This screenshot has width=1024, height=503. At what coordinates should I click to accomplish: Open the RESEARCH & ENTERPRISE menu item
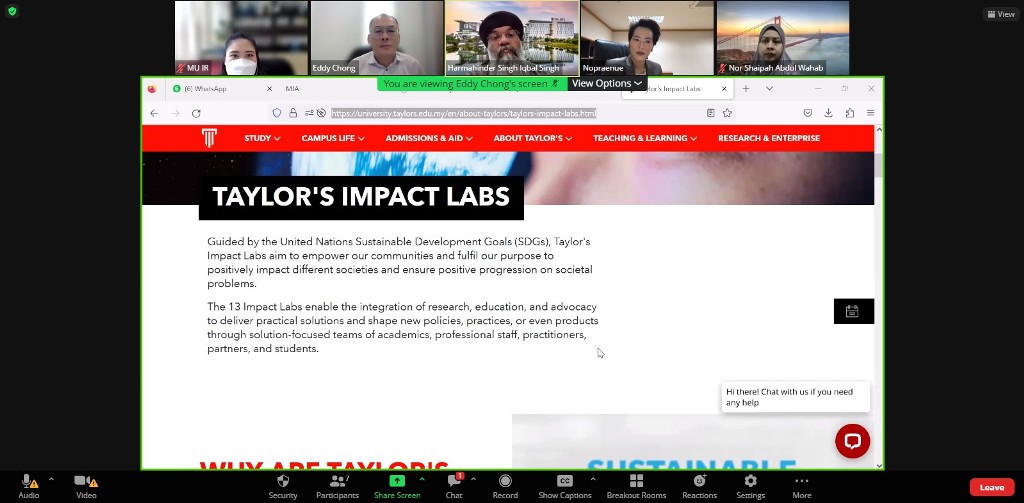coord(768,138)
